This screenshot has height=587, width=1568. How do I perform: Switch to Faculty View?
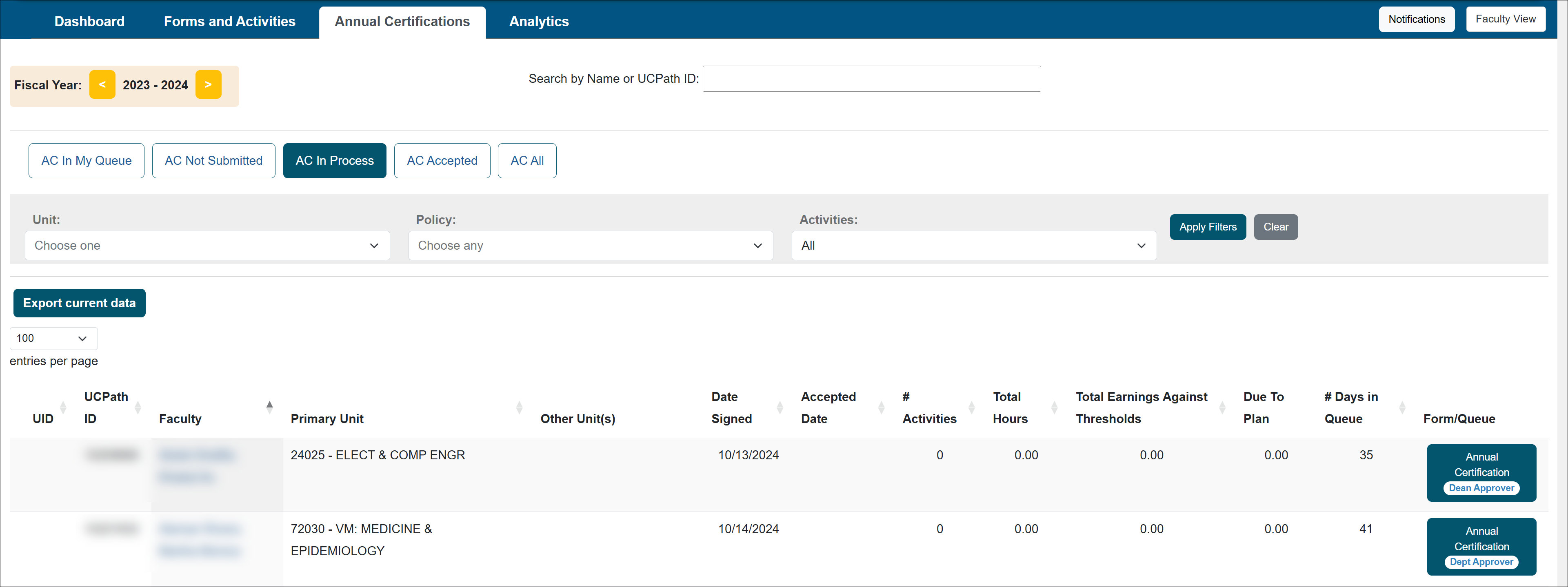1505,19
